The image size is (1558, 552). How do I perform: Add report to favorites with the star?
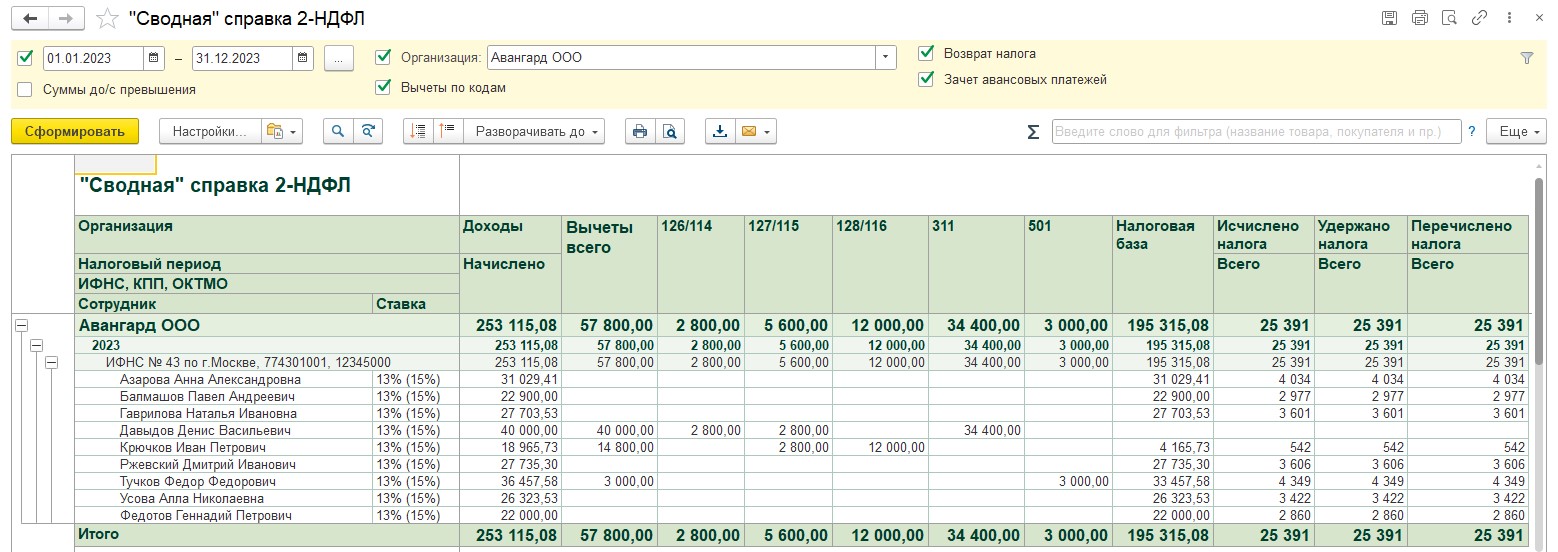[107, 19]
